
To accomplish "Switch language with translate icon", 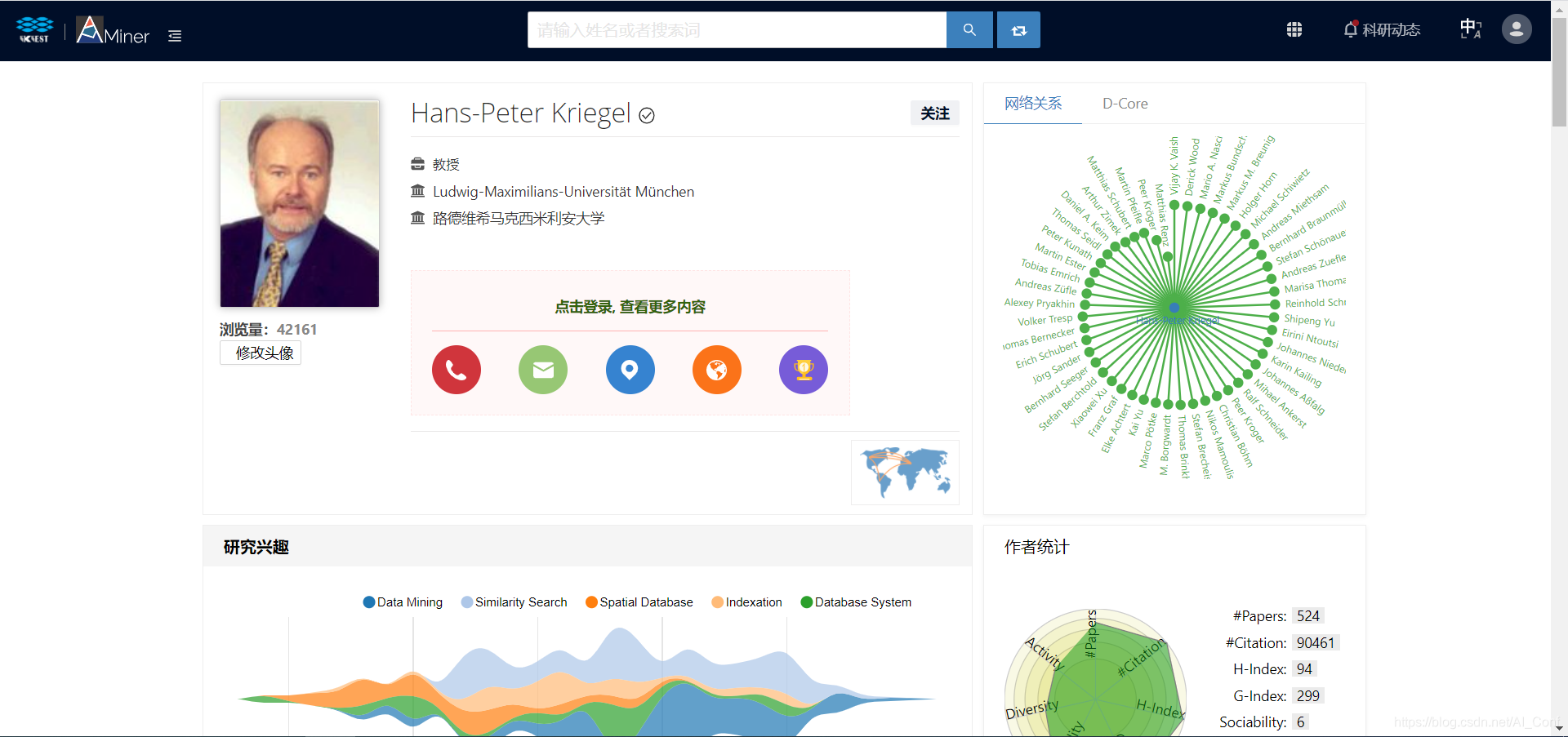I will 1471,29.
